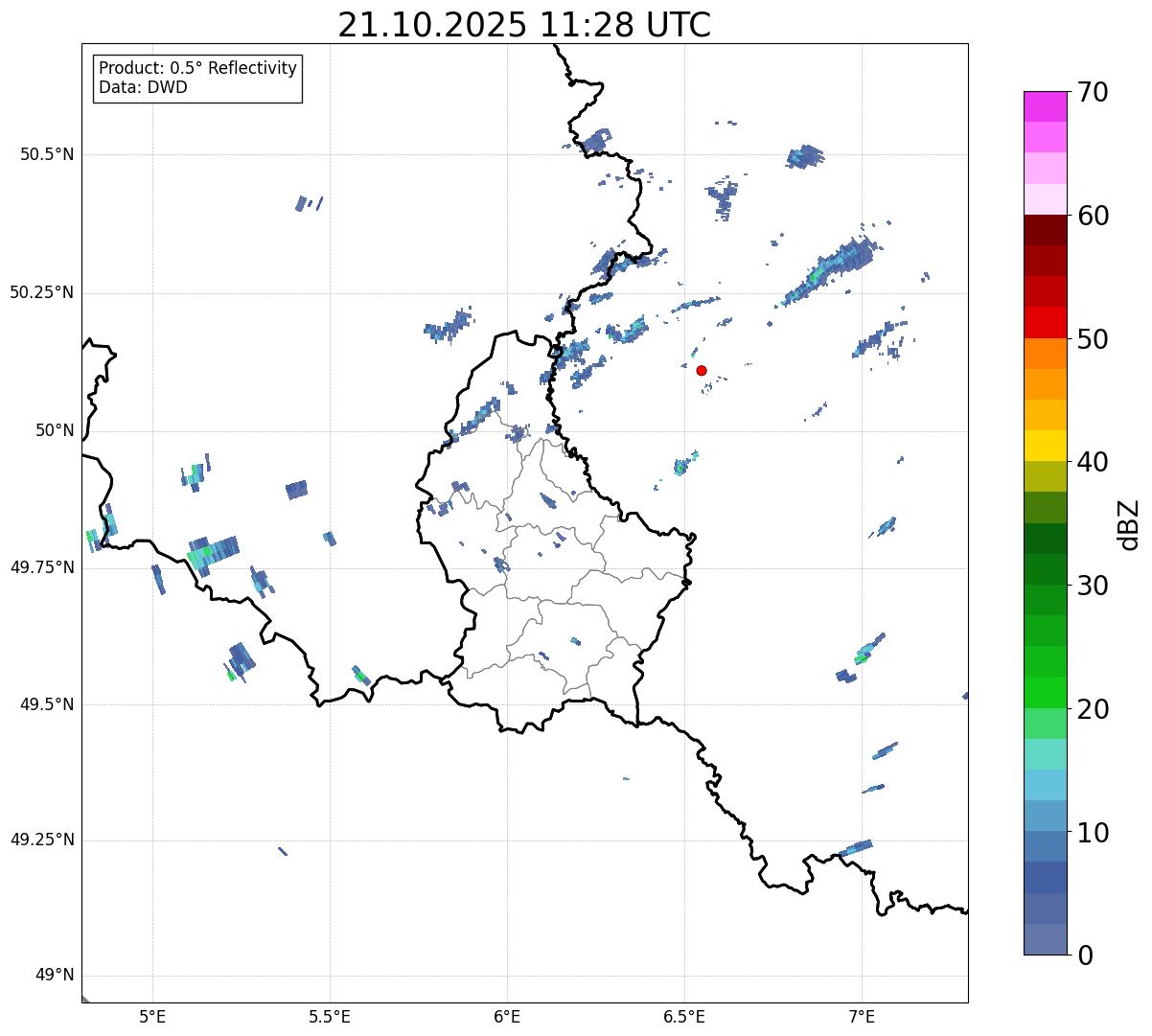
Task: Click the '20' colorbar tick label
Action: [1092, 709]
